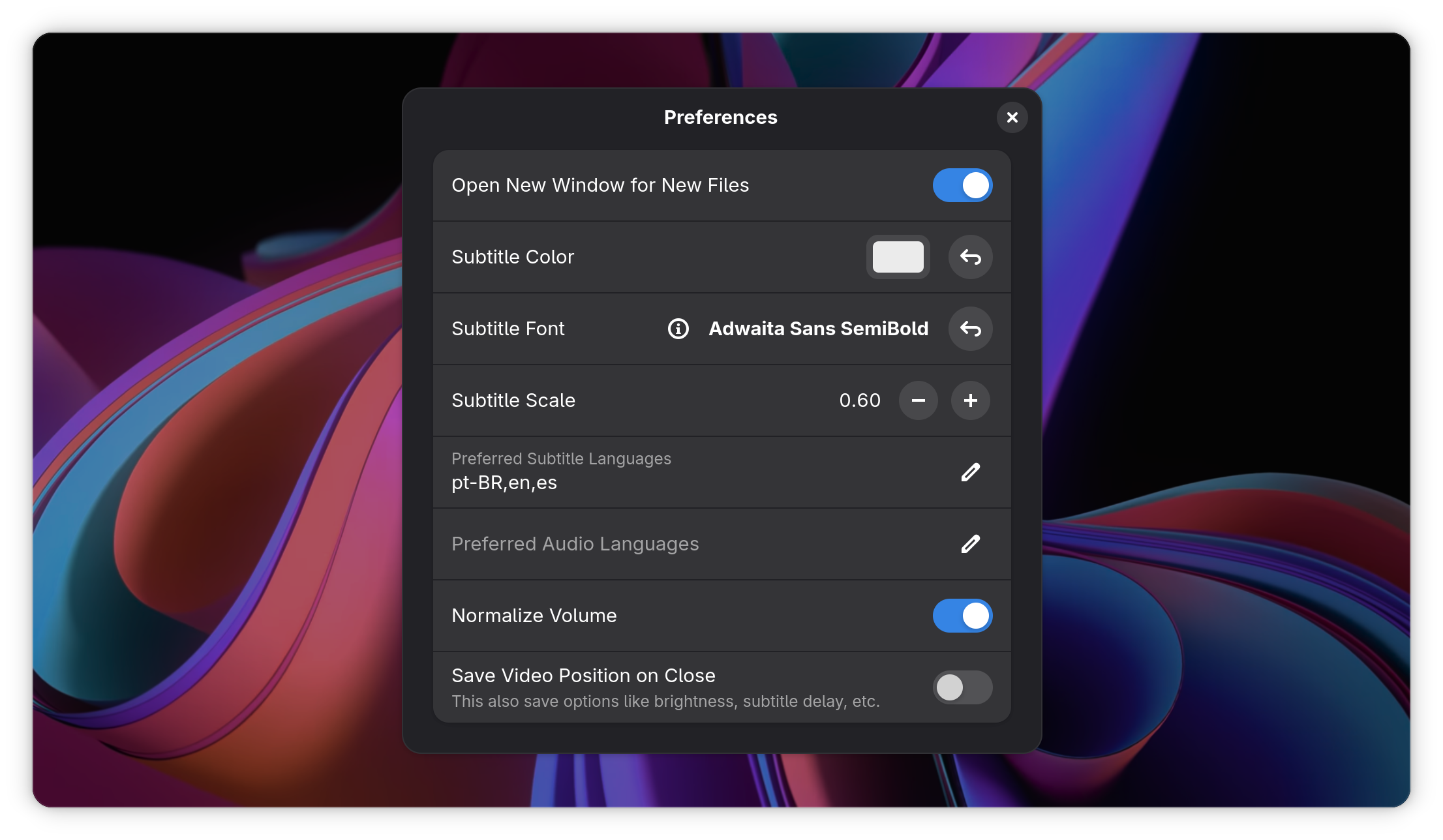Viewport: 1443px width, 840px height.
Task: Choose font via Adwaita Sans SemiBold button
Action: tap(818, 329)
